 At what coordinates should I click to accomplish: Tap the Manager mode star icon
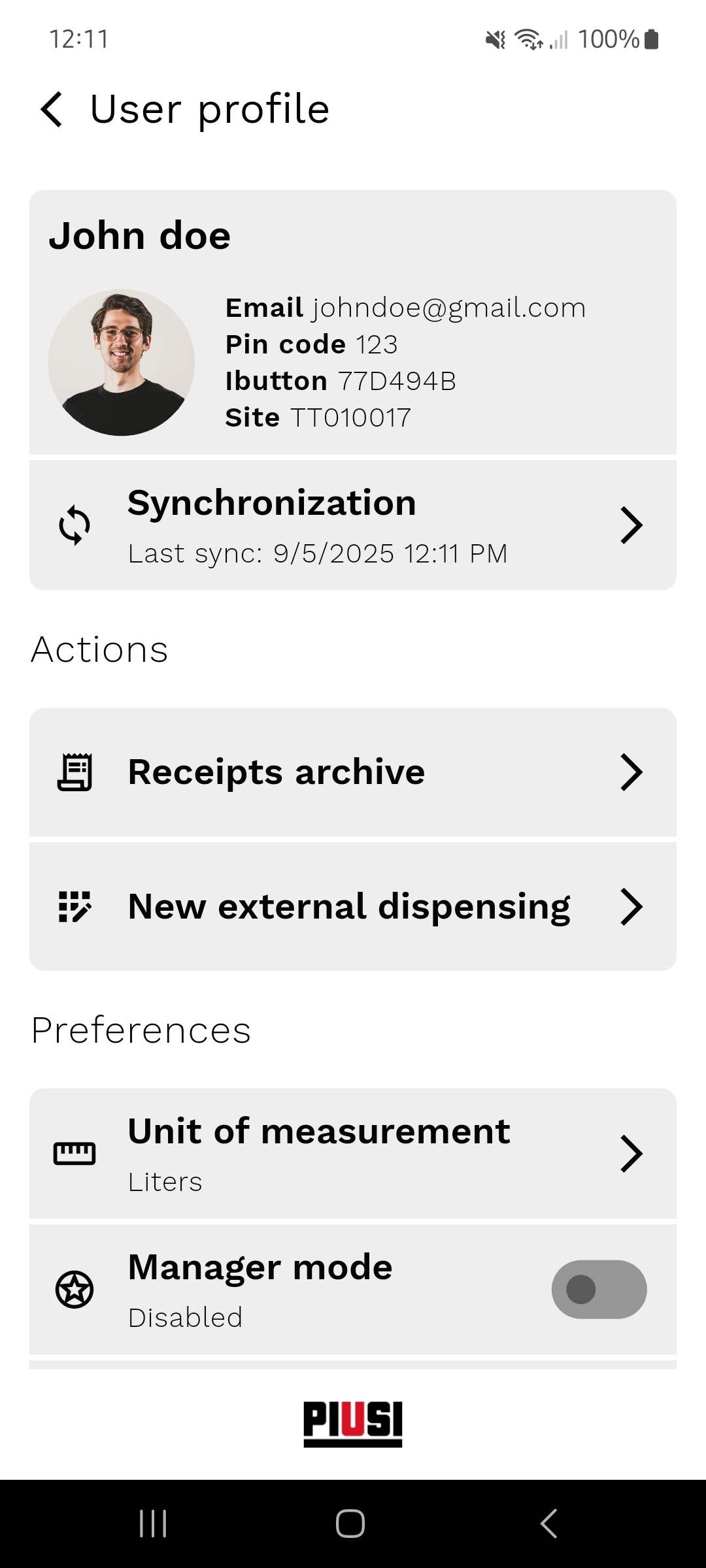coord(75,1290)
